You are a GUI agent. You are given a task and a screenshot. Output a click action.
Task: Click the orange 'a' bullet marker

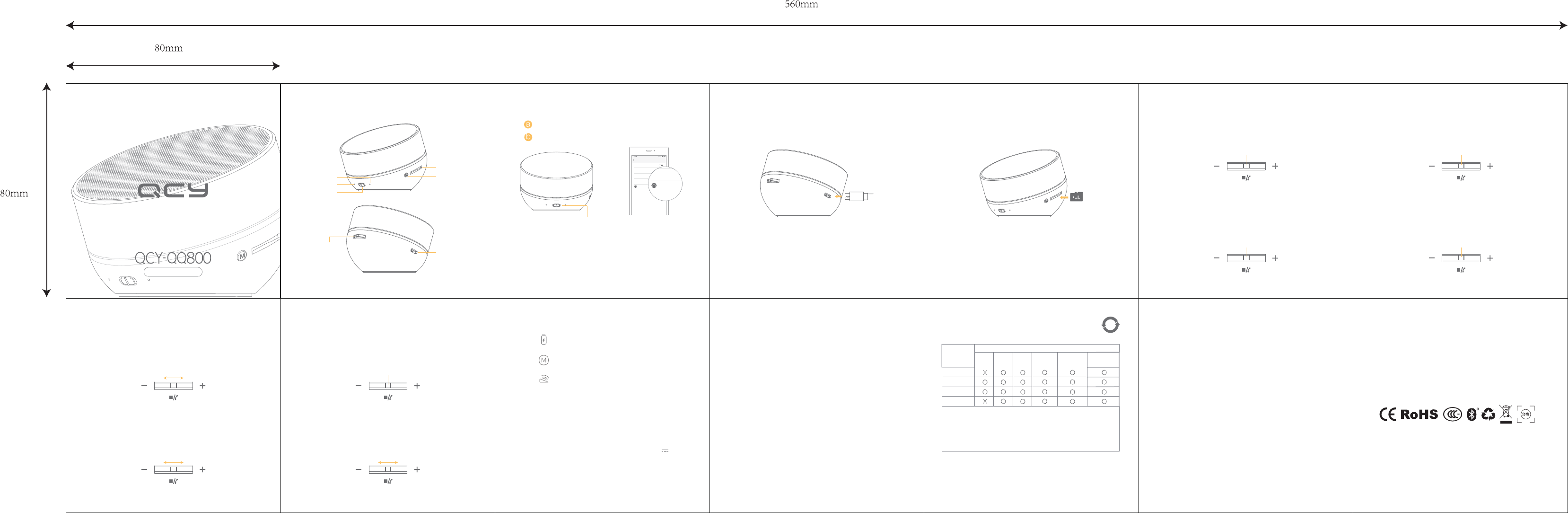pyautogui.click(x=528, y=124)
